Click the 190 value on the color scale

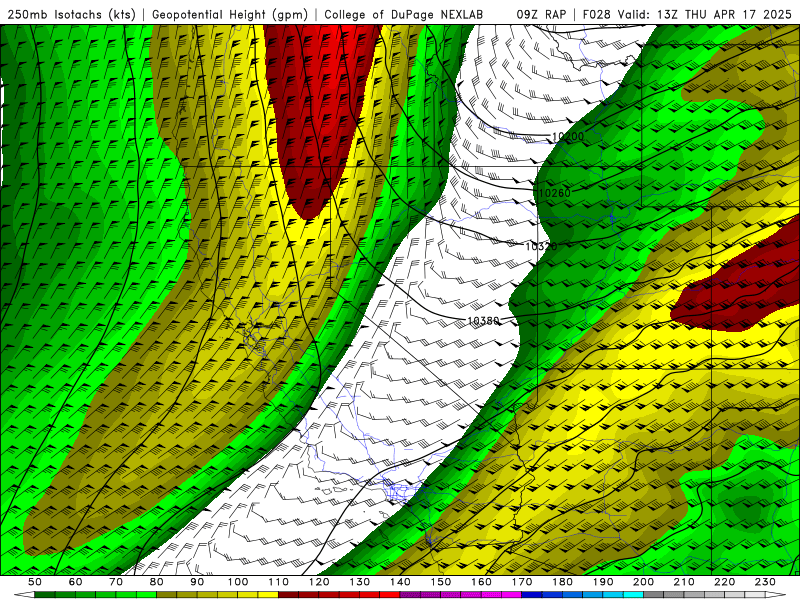tap(603, 582)
